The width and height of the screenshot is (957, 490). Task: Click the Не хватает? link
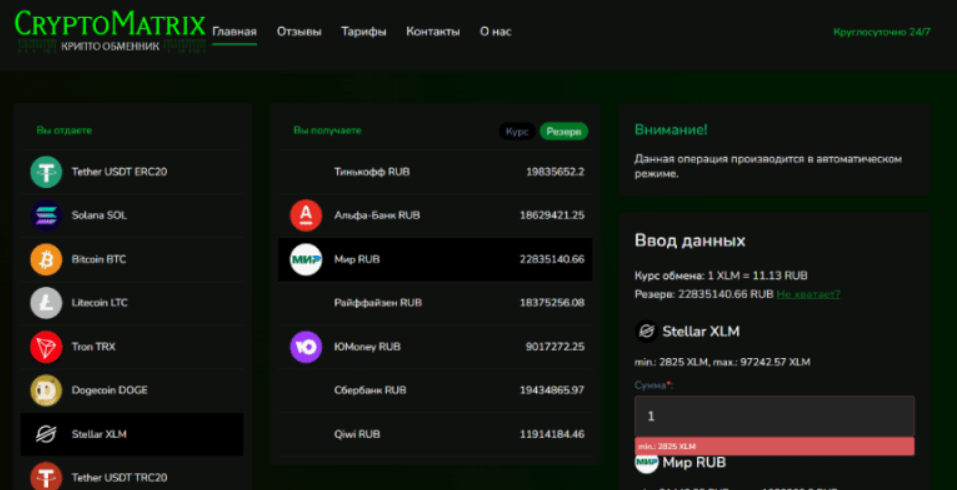808,294
